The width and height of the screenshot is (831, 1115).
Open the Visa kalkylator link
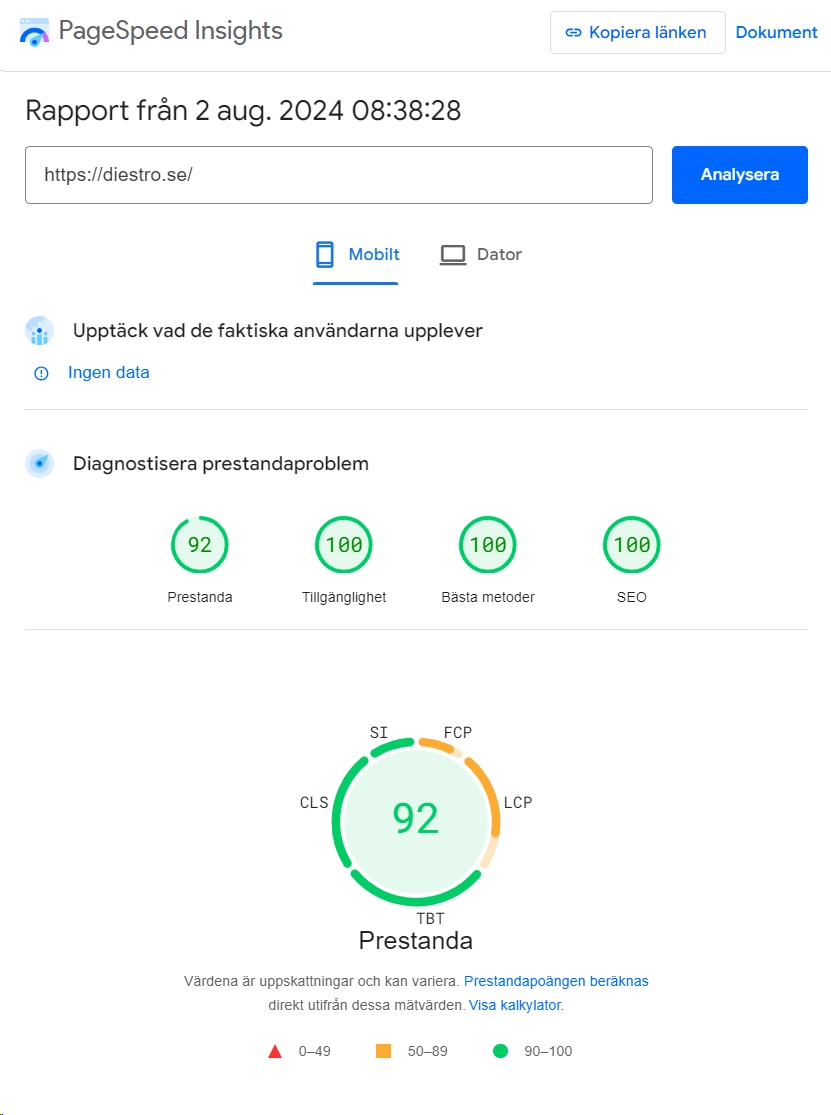point(515,1005)
